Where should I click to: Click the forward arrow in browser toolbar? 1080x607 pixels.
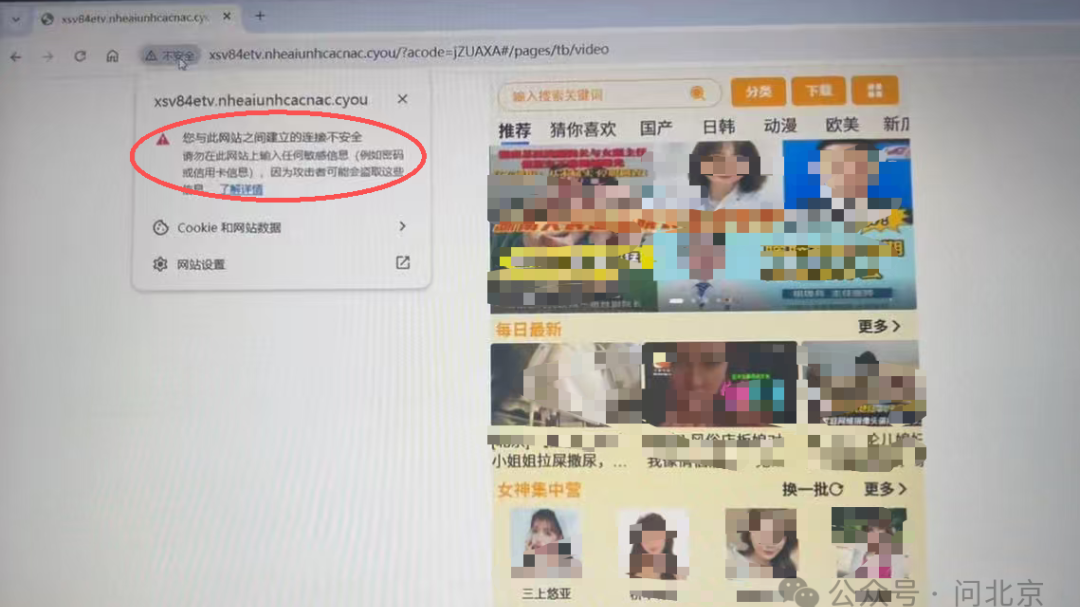[x=47, y=56]
